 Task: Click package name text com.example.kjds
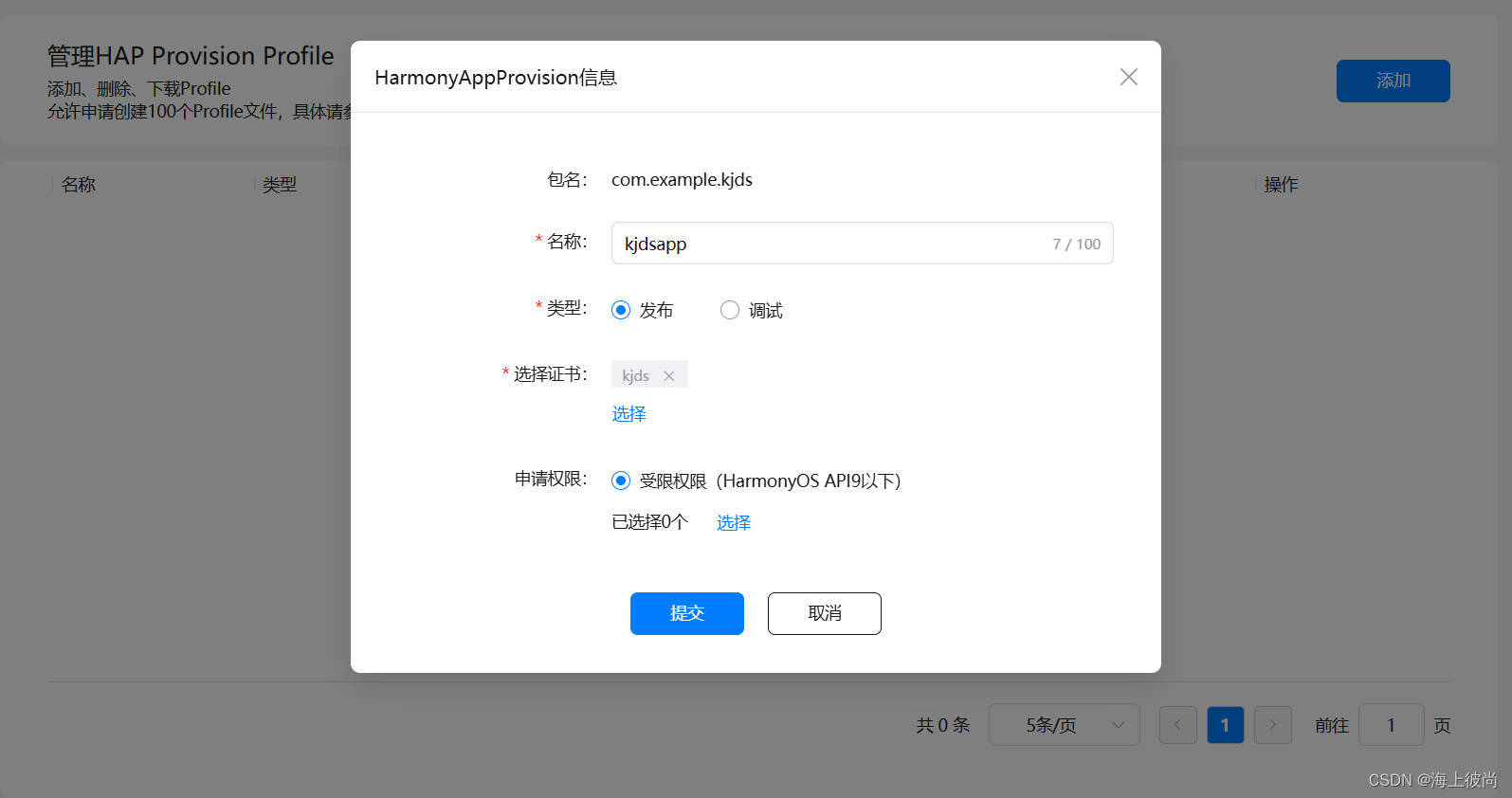(x=682, y=179)
